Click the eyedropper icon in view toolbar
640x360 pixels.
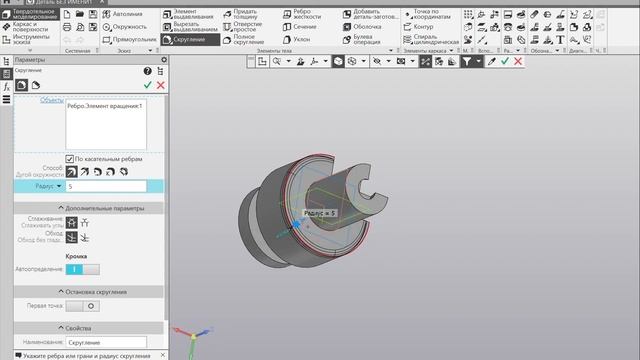tap(491, 62)
